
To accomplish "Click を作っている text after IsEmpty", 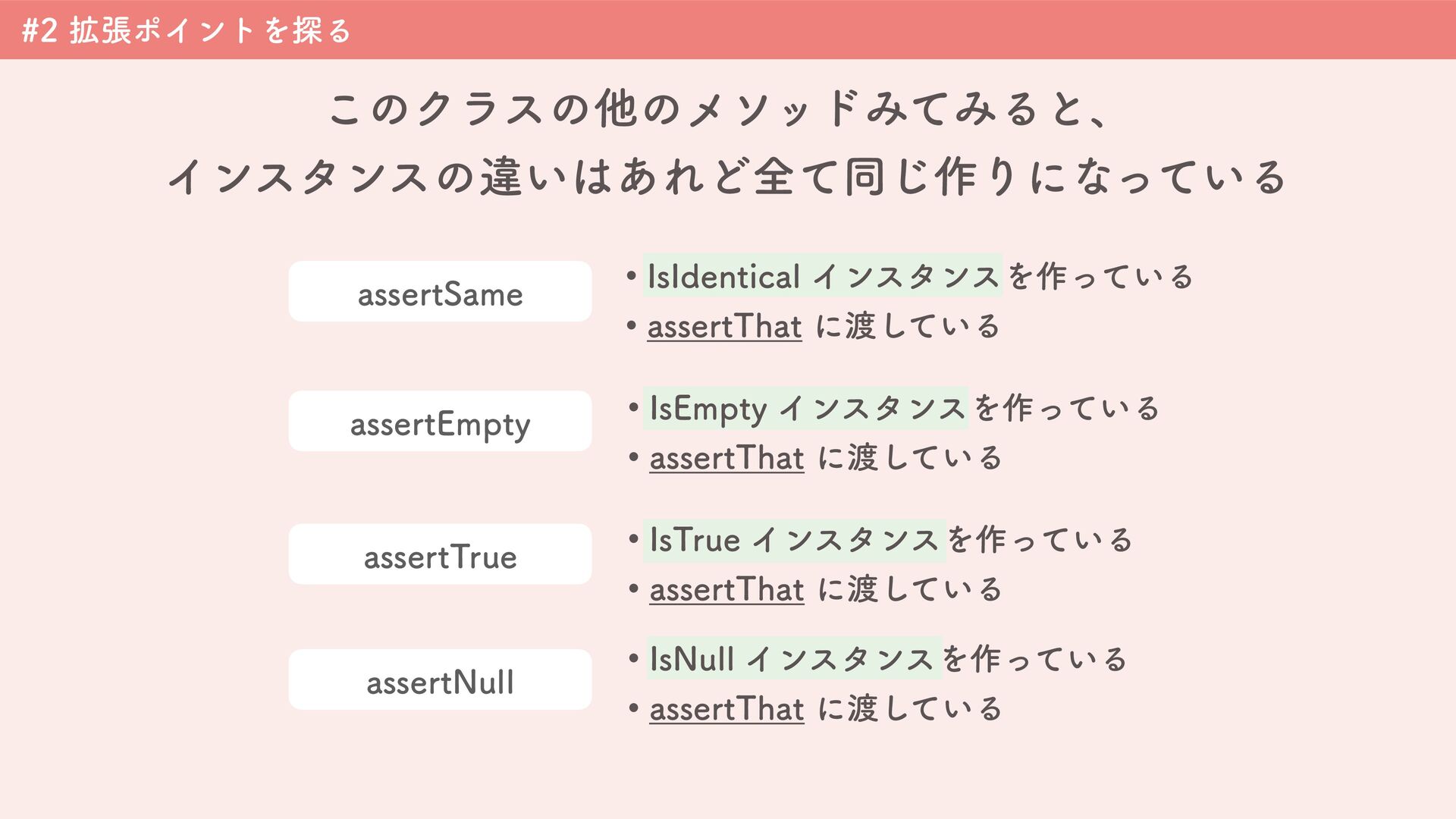I will click(1066, 408).
